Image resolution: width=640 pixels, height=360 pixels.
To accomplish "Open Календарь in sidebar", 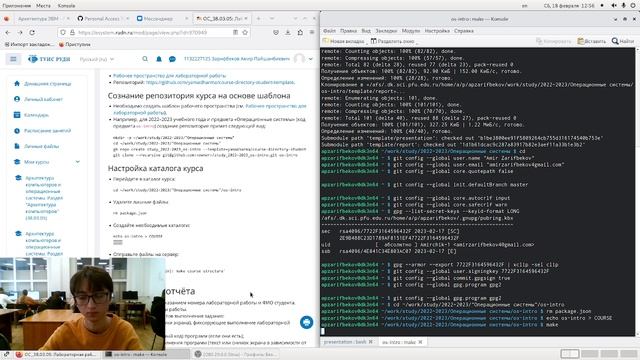I will click(x=36, y=115).
